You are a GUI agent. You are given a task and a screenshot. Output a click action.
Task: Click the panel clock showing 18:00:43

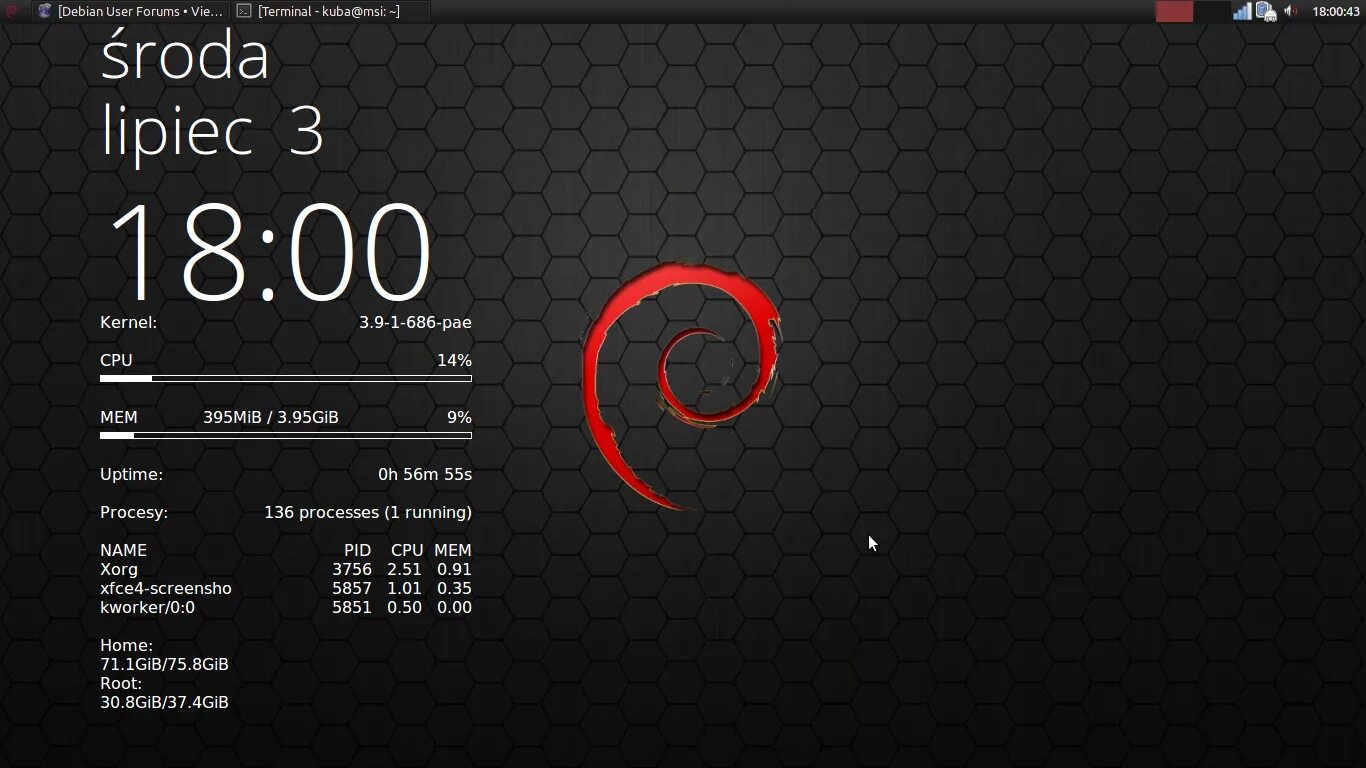point(1335,12)
